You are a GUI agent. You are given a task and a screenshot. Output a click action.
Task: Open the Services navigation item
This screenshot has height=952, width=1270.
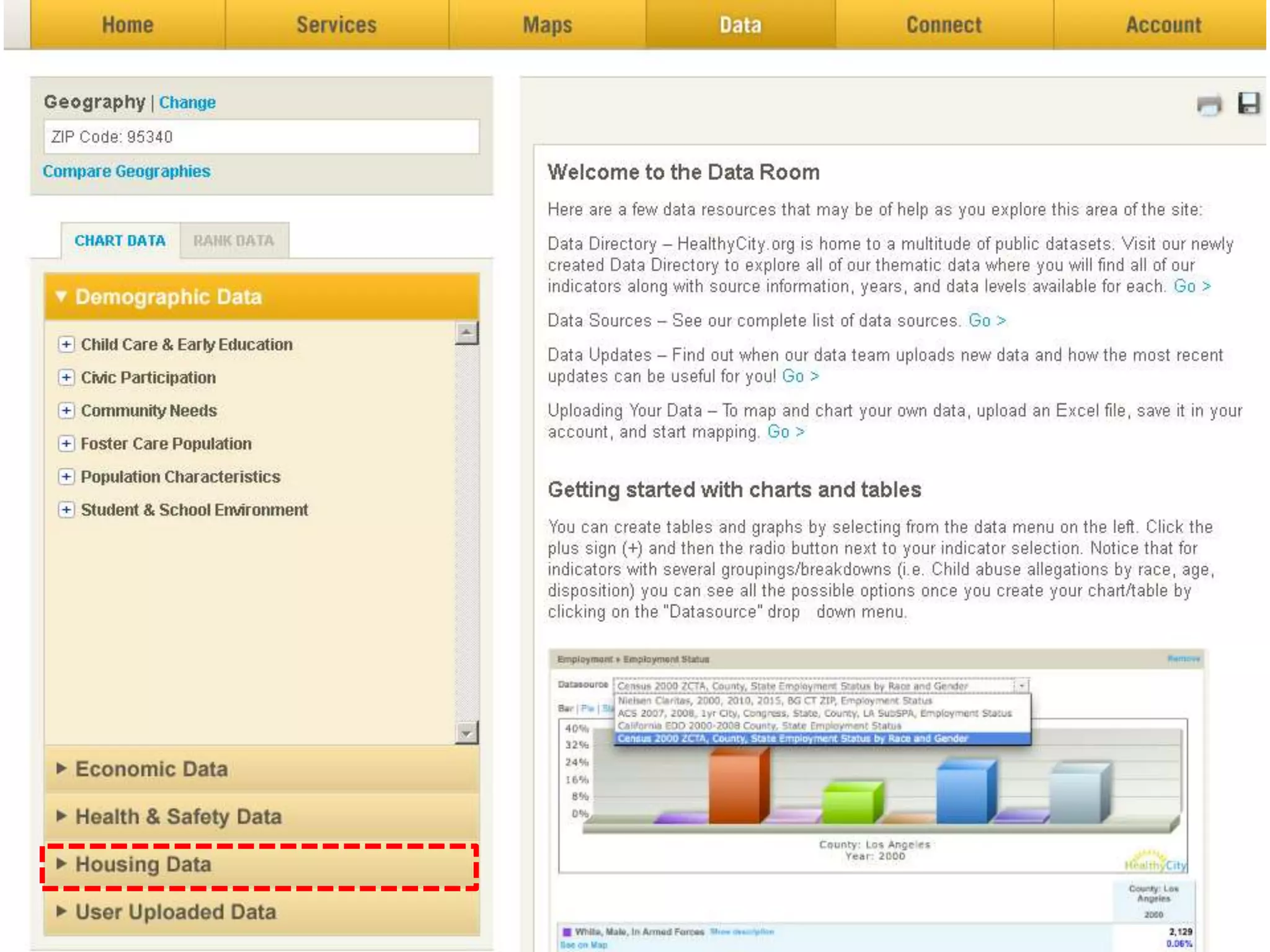[336, 25]
